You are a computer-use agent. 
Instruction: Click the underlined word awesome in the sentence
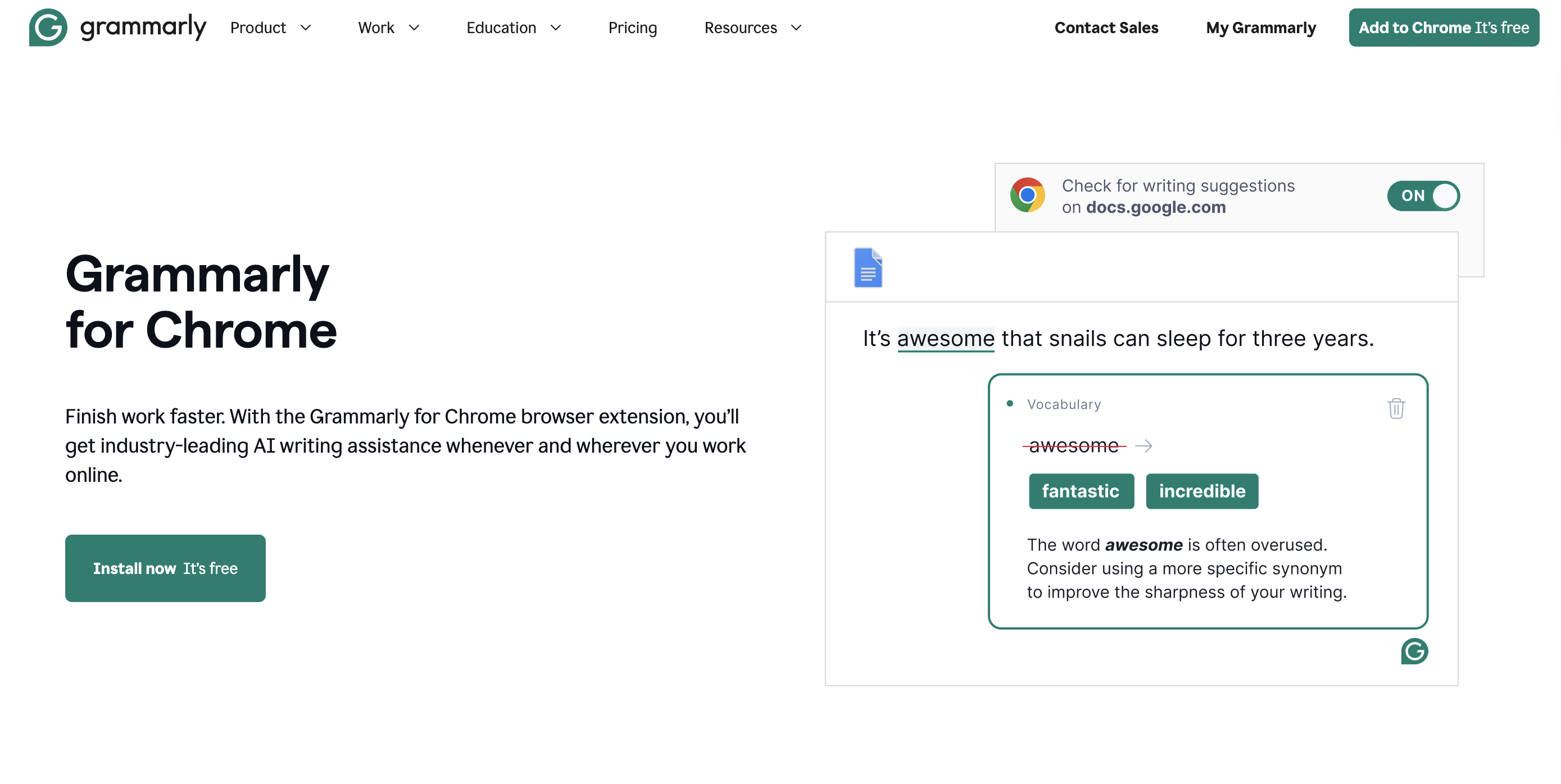point(945,338)
